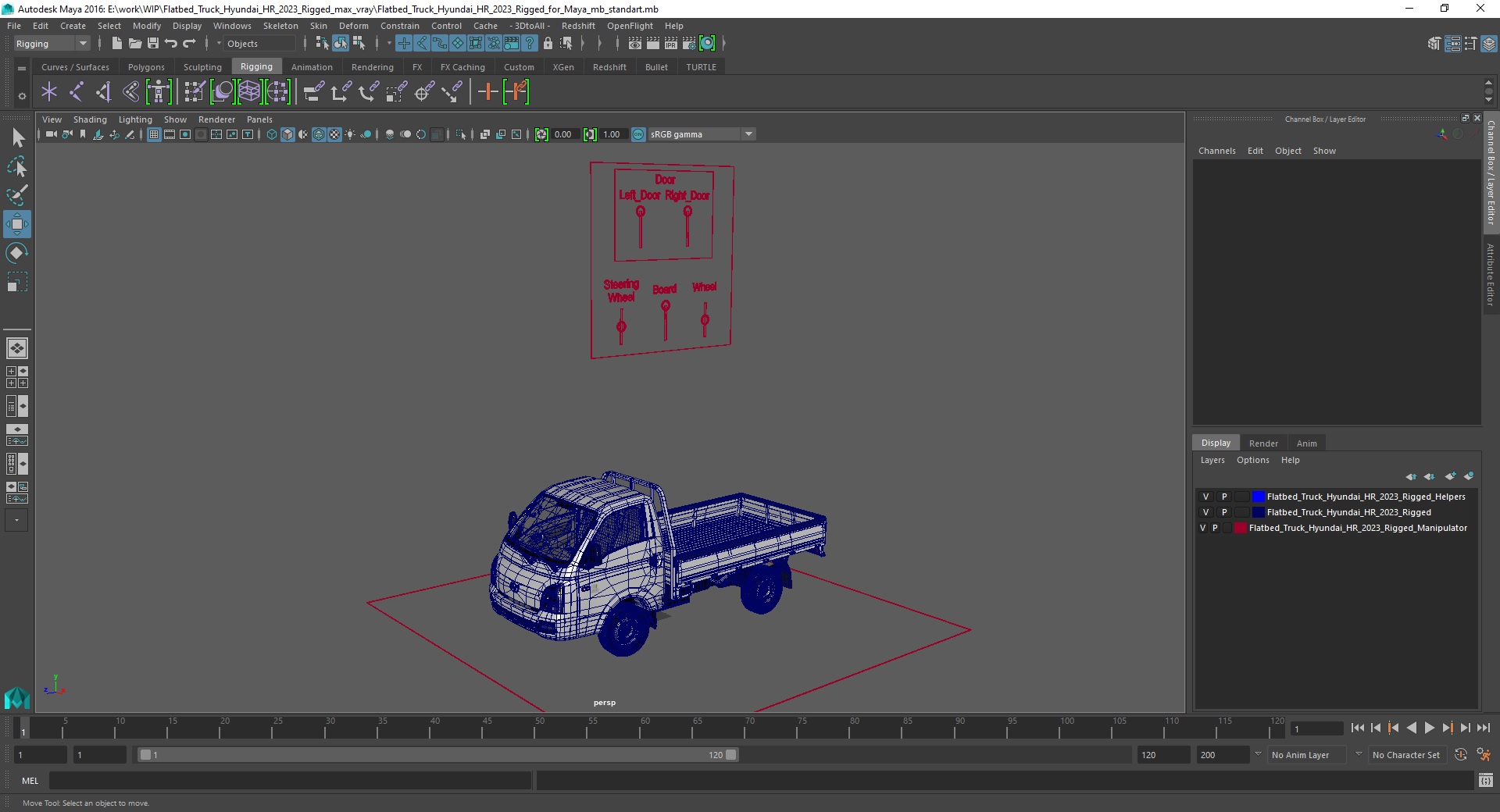Open the Skeleton menu
Screen dimensions: 1500x812
click(x=280, y=26)
